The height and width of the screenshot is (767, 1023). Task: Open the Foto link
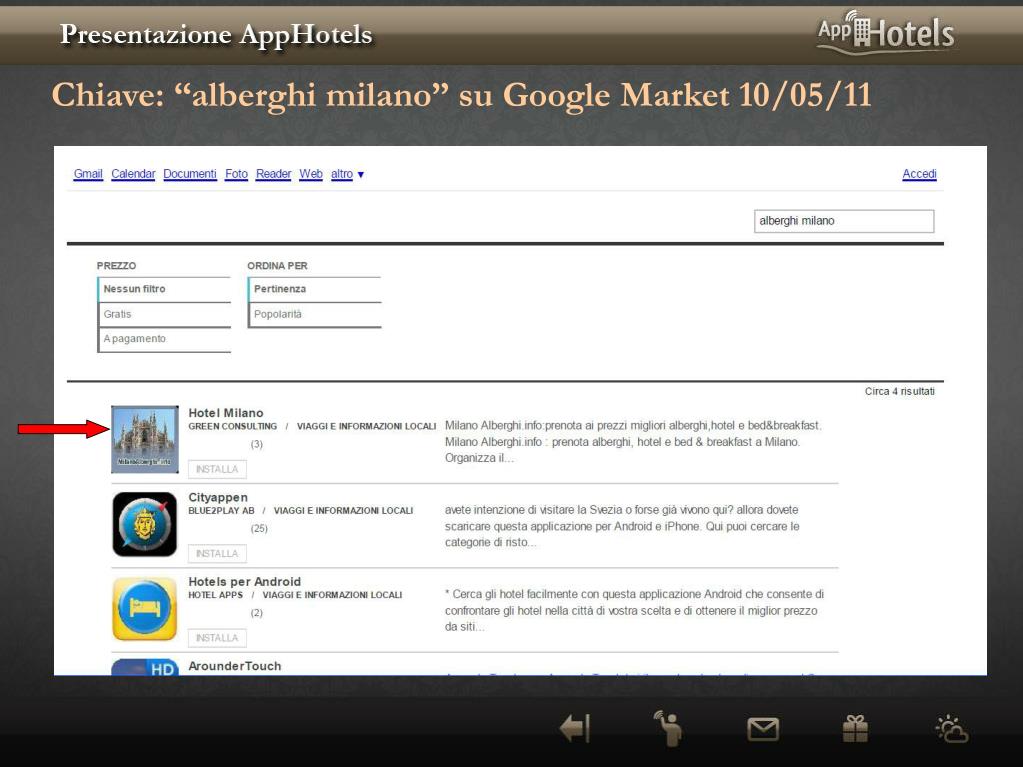(x=236, y=174)
